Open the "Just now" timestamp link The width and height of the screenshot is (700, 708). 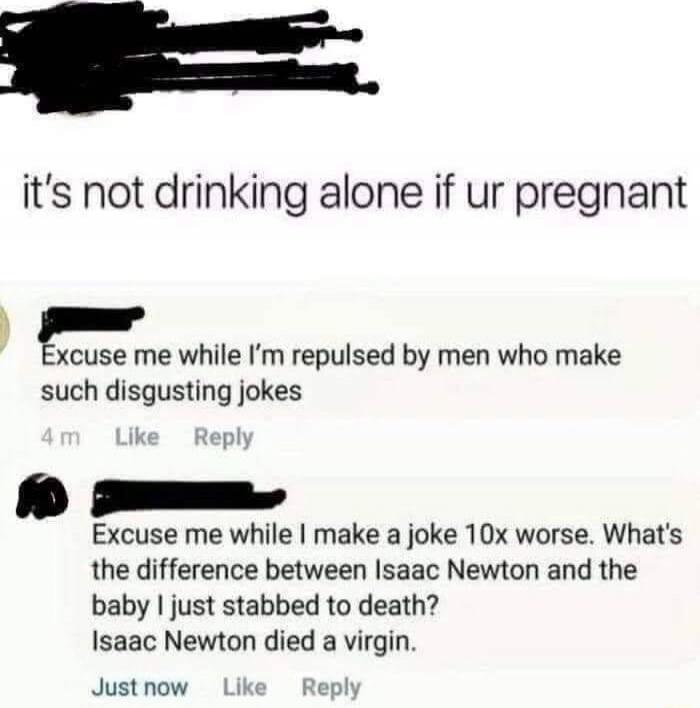(x=140, y=687)
